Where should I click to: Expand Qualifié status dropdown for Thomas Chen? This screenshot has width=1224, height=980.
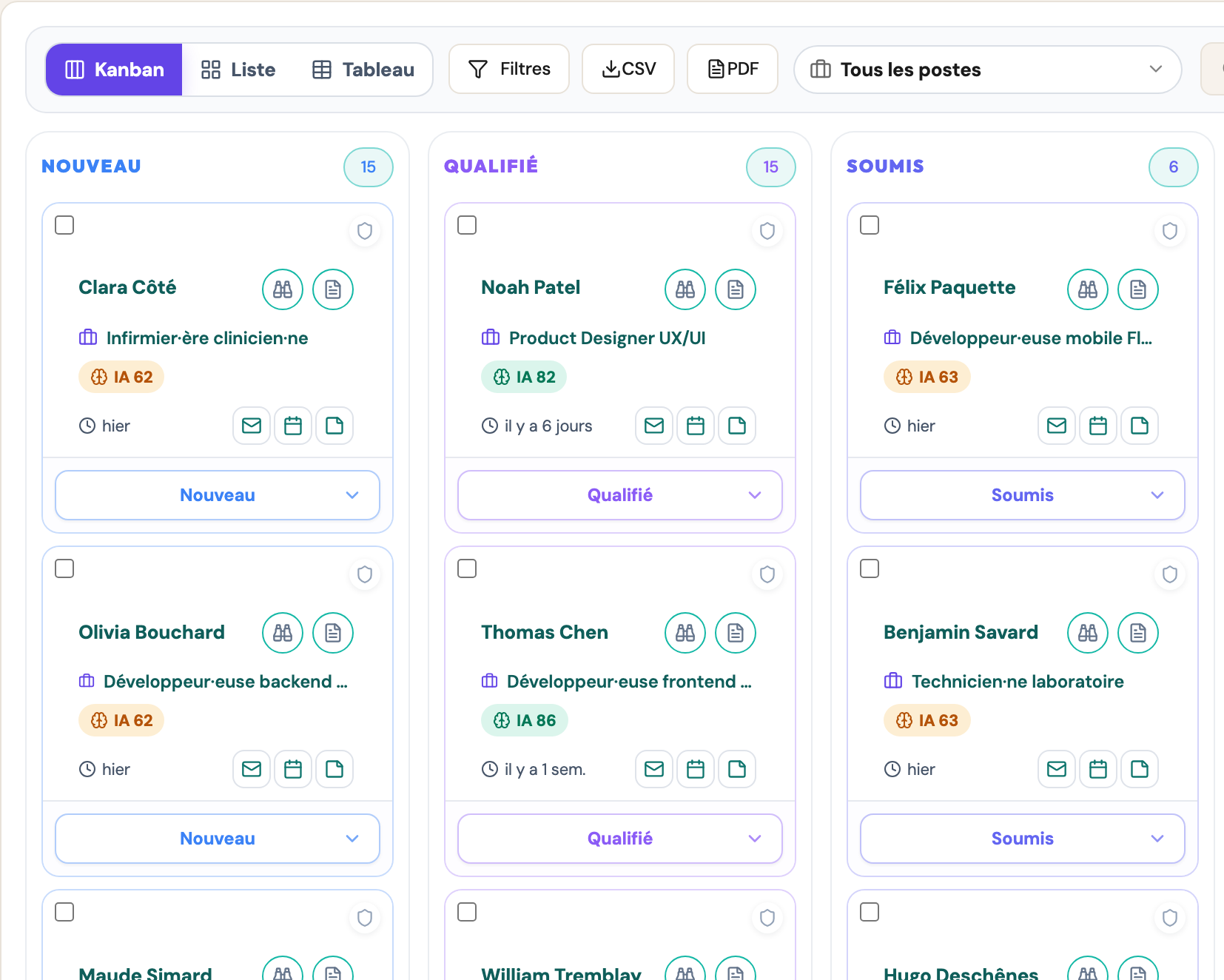[620, 839]
